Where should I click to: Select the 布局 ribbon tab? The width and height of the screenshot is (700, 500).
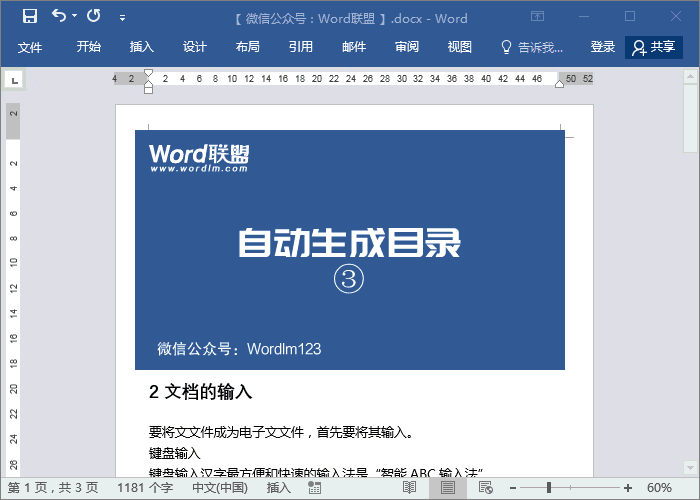(247, 46)
